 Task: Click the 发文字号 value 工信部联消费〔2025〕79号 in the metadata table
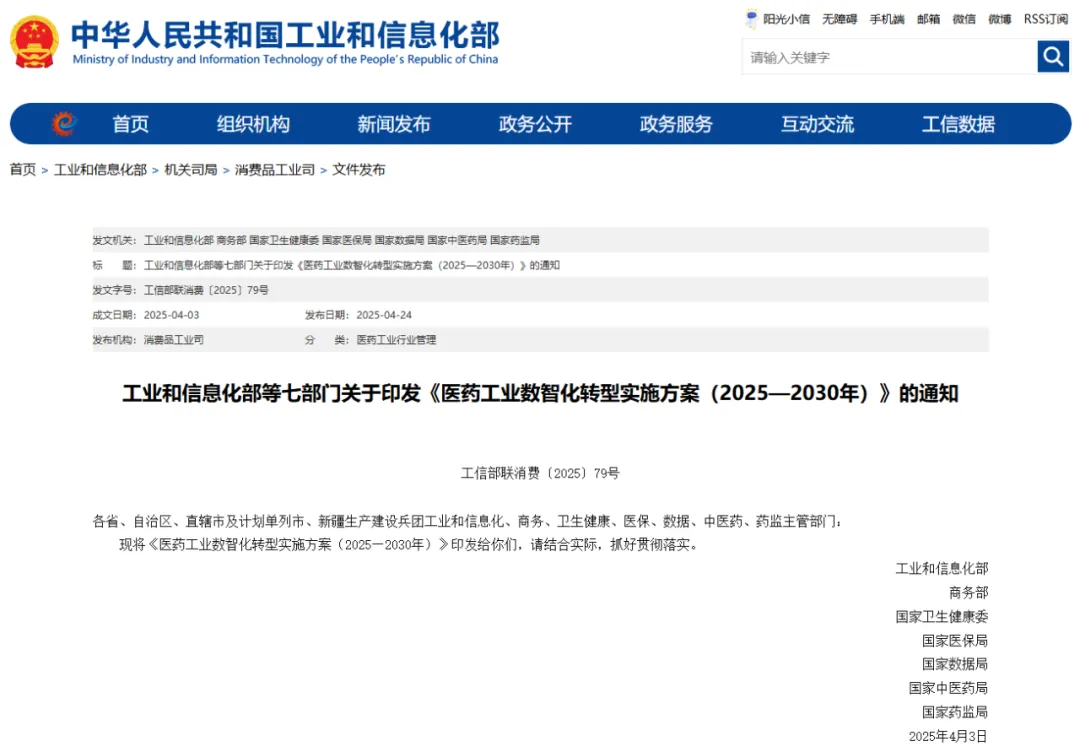coord(206,290)
